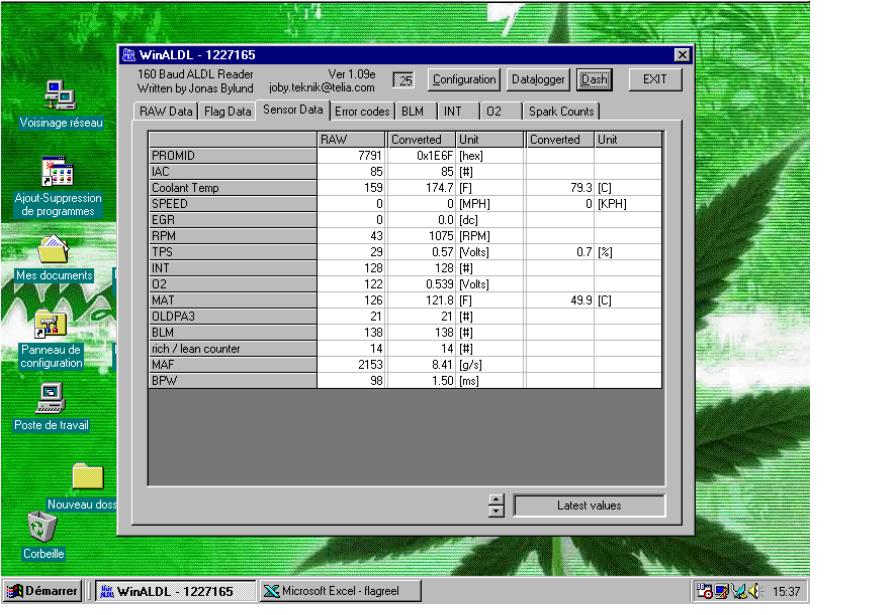Viewport: 888px width, 615px height.
Task: Open the Démarrer start menu
Action: point(42,591)
